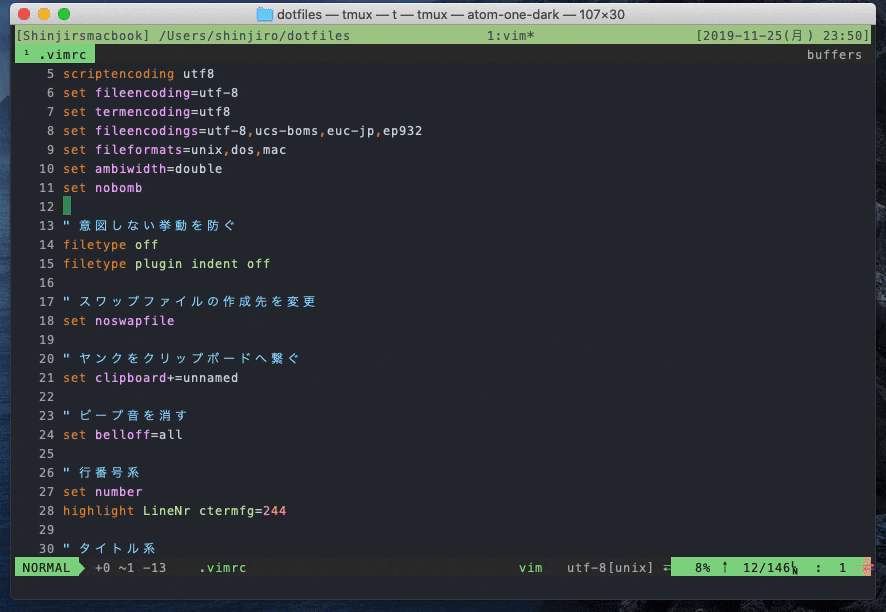The image size is (886, 612).
Task: Click the git hunk summary +0 ~1 -13
Action: click(x=131, y=567)
